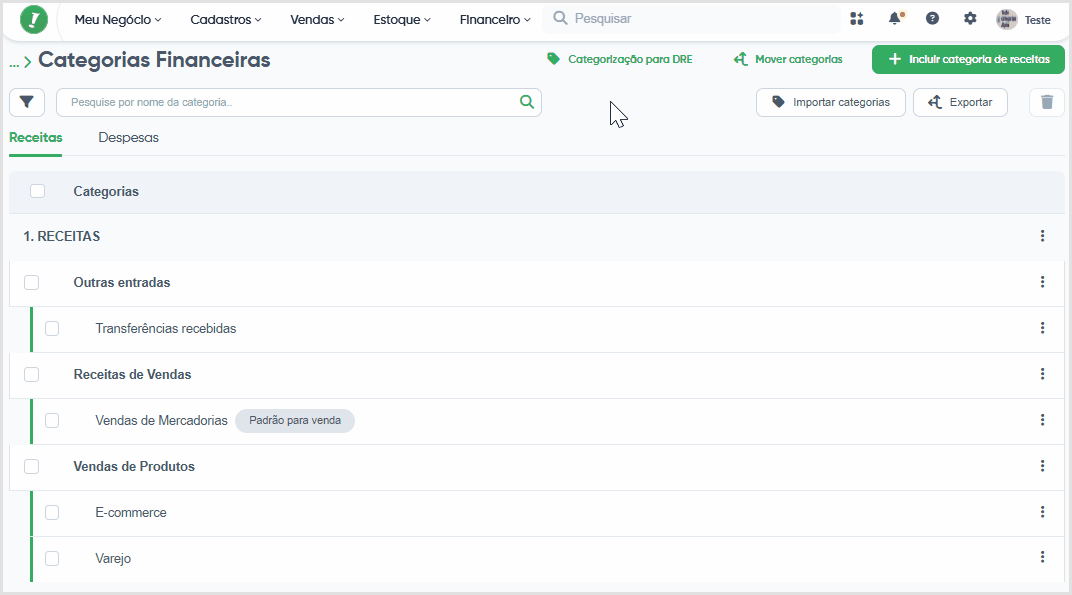1072x595 pixels.
Task: Check the E-commerce checkbox
Action: (x=52, y=512)
